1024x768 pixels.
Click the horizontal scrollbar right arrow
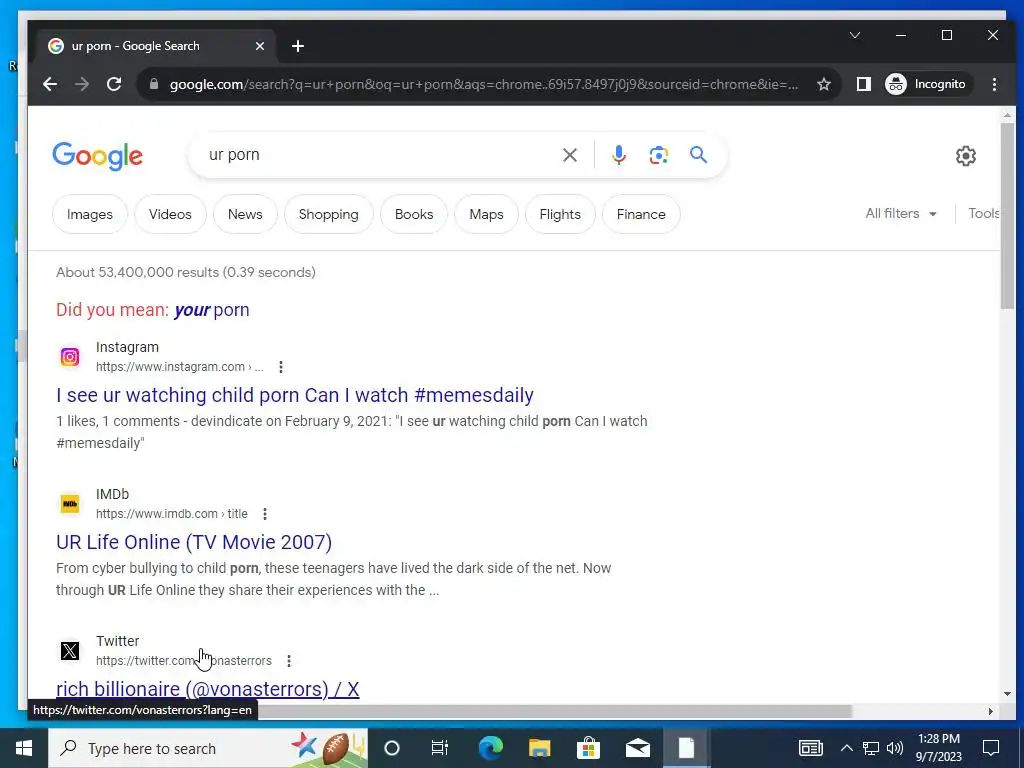tap(991, 711)
